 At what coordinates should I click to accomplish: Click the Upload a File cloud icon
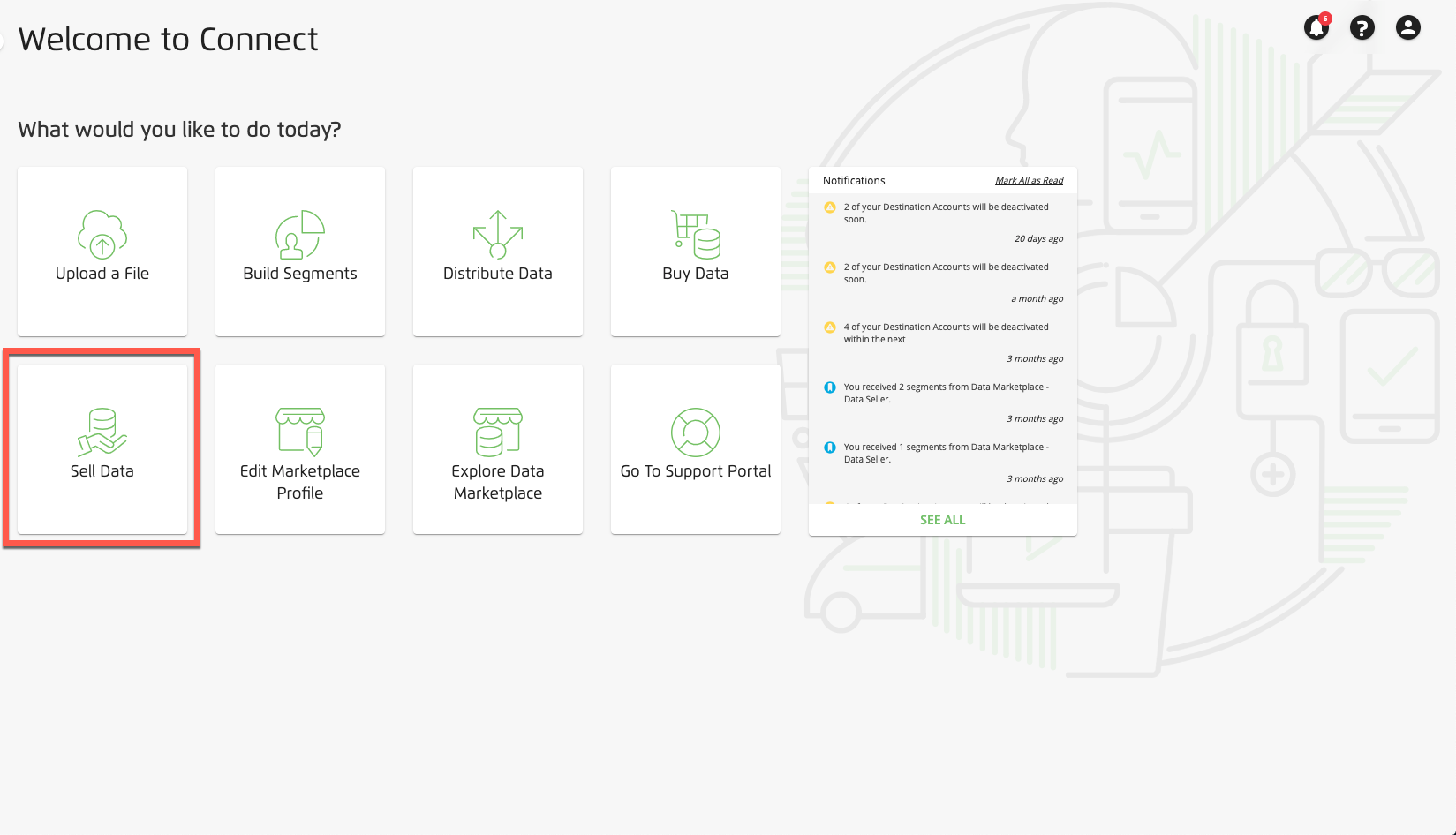tap(102, 234)
